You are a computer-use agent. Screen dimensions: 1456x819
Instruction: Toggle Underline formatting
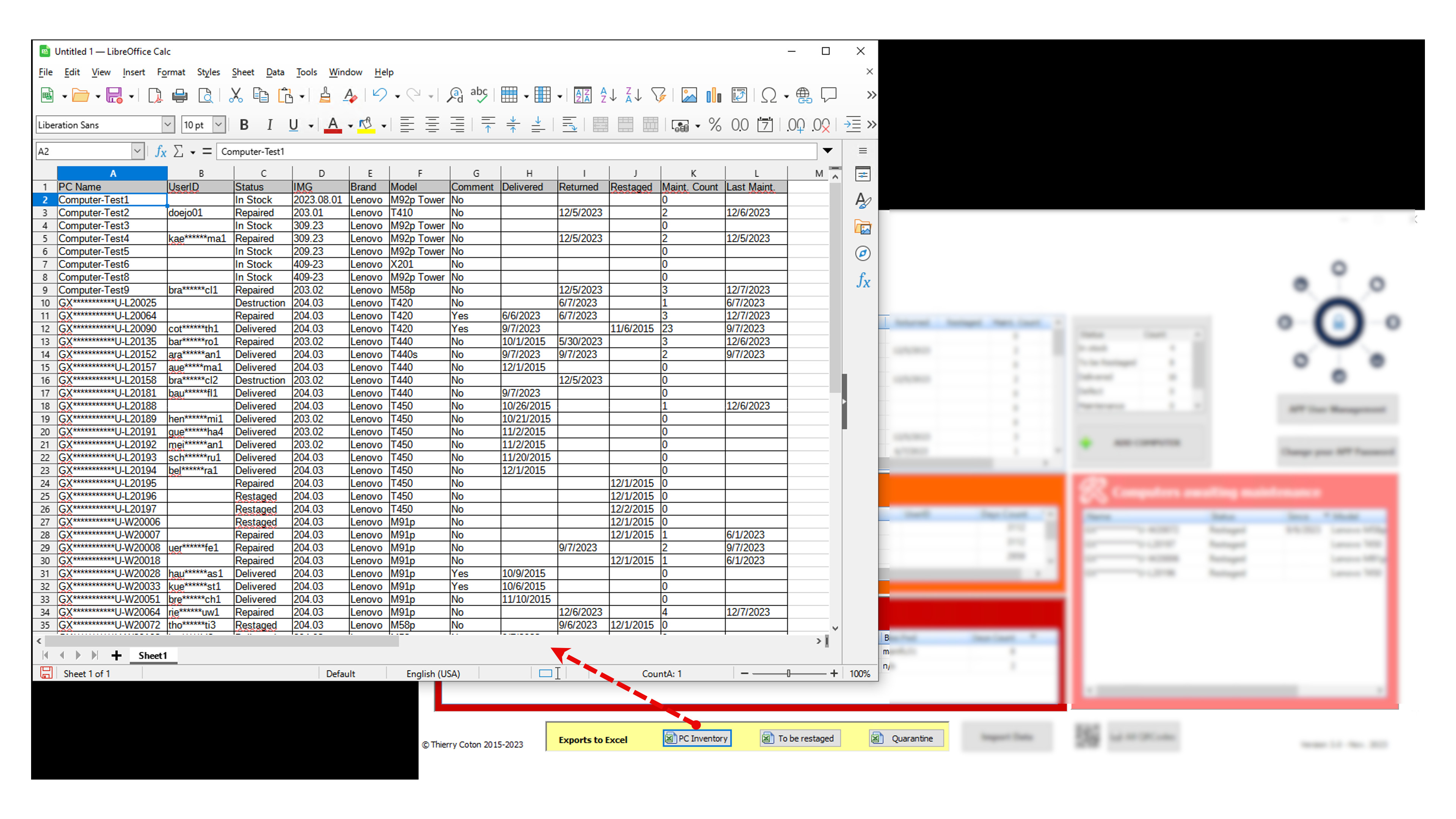tap(293, 125)
